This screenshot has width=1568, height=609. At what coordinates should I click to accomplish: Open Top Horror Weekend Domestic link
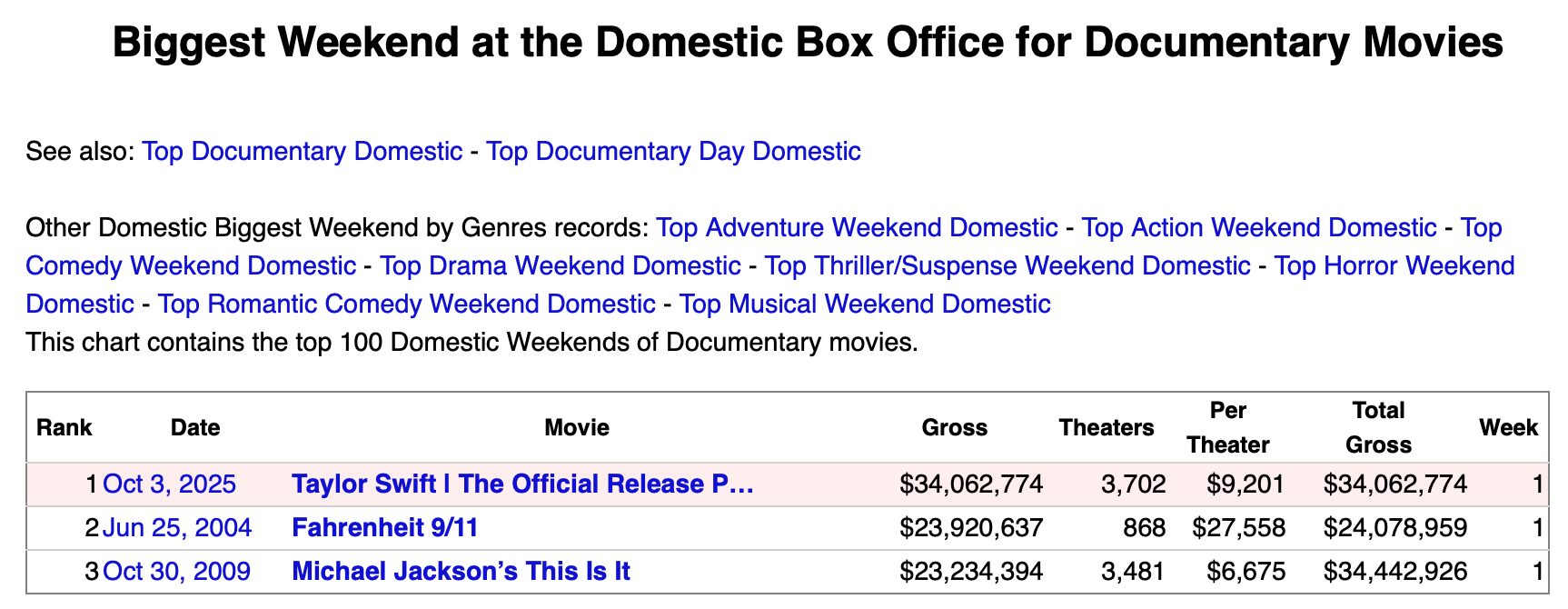(1394, 265)
